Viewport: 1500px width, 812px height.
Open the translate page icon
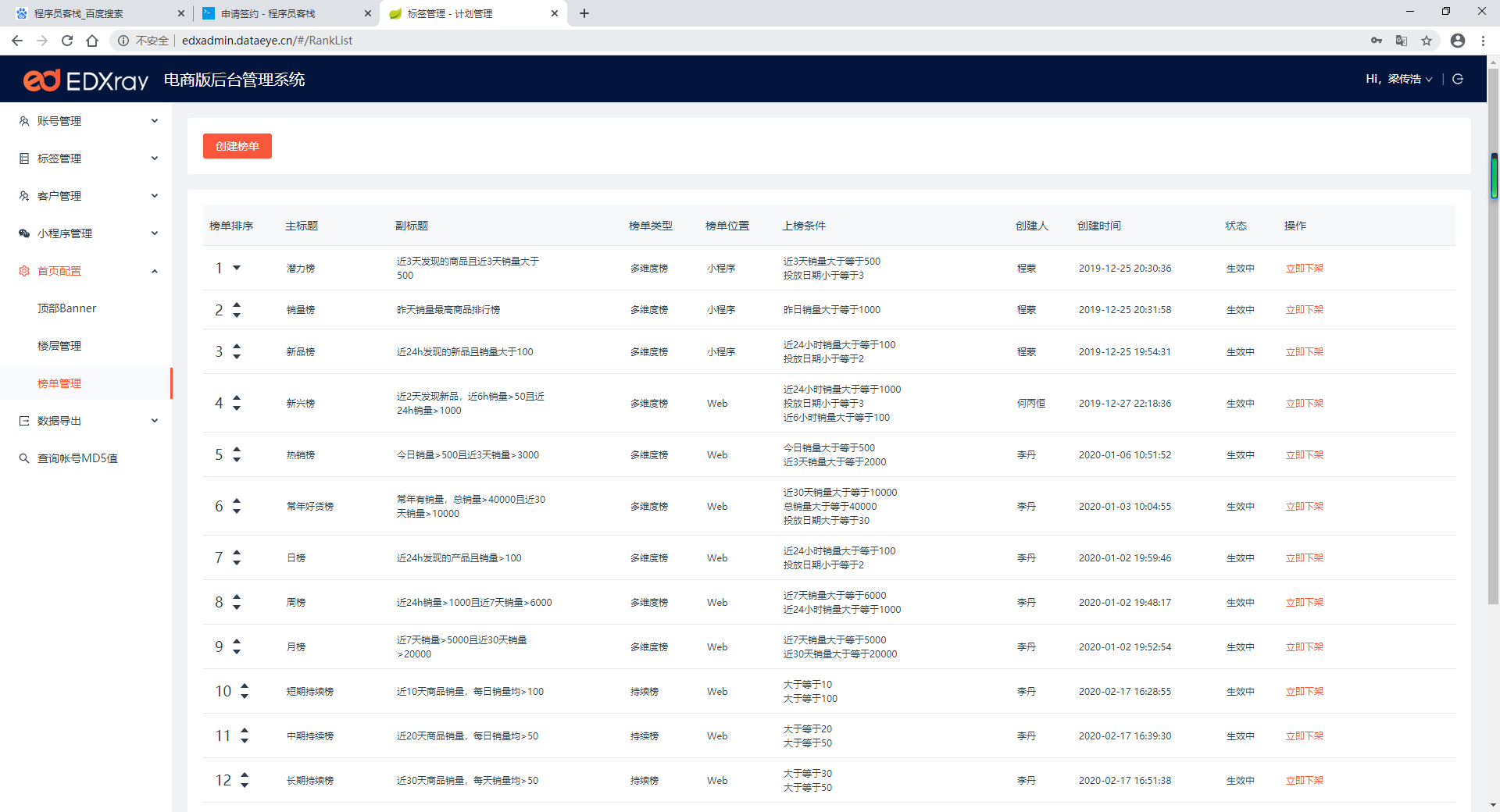tap(1402, 41)
